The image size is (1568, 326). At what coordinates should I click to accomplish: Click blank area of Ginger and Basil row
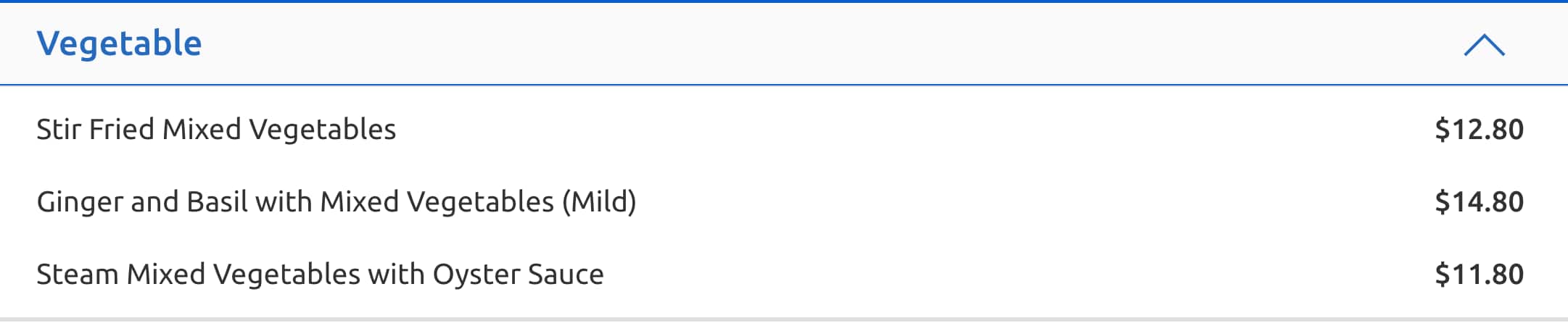[1030, 202]
